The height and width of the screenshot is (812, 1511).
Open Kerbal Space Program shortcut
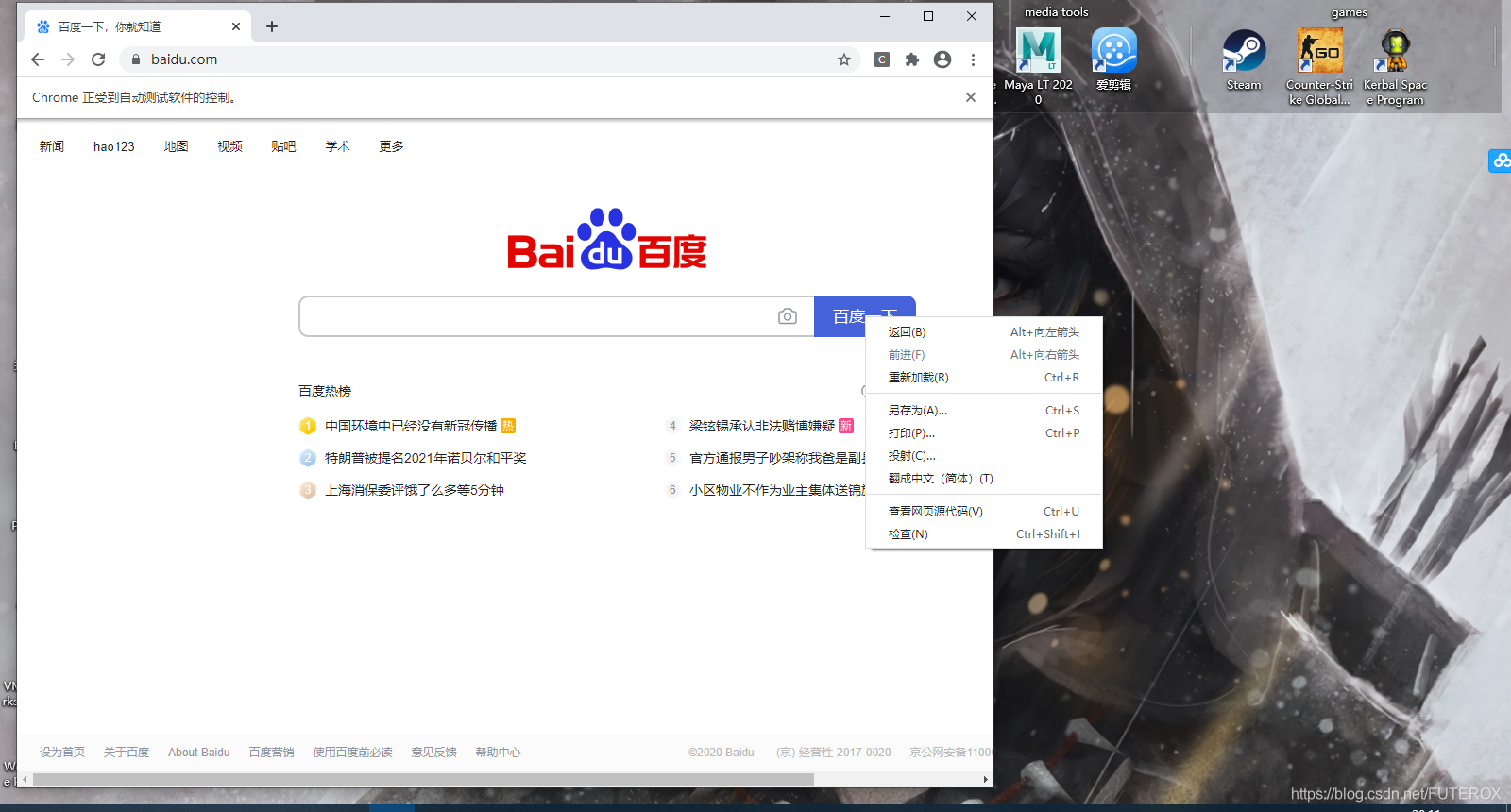coord(1395,66)
